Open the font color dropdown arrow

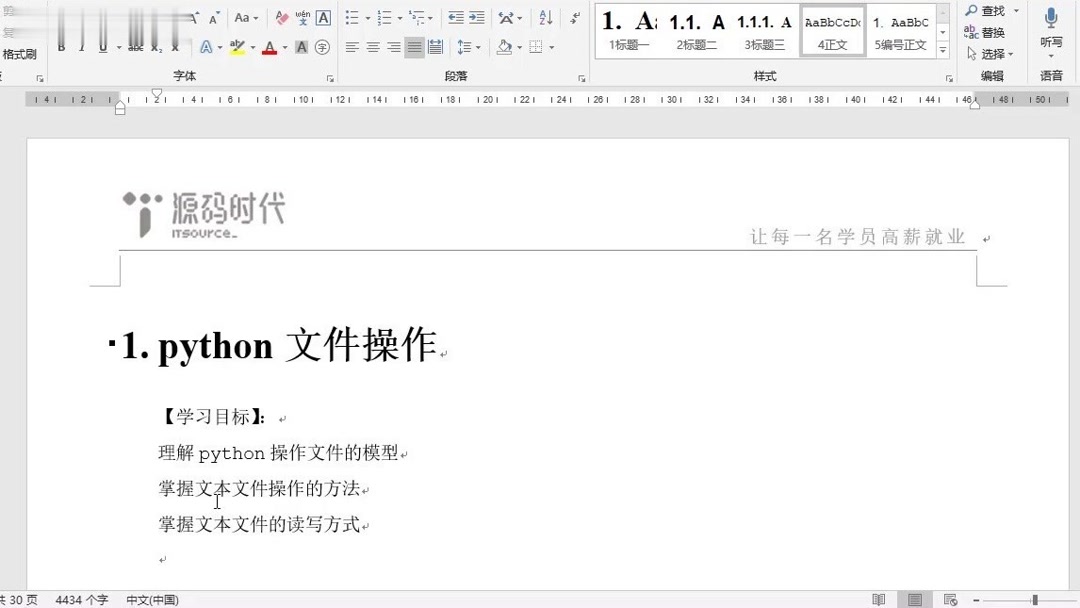(x=283, y=47)
